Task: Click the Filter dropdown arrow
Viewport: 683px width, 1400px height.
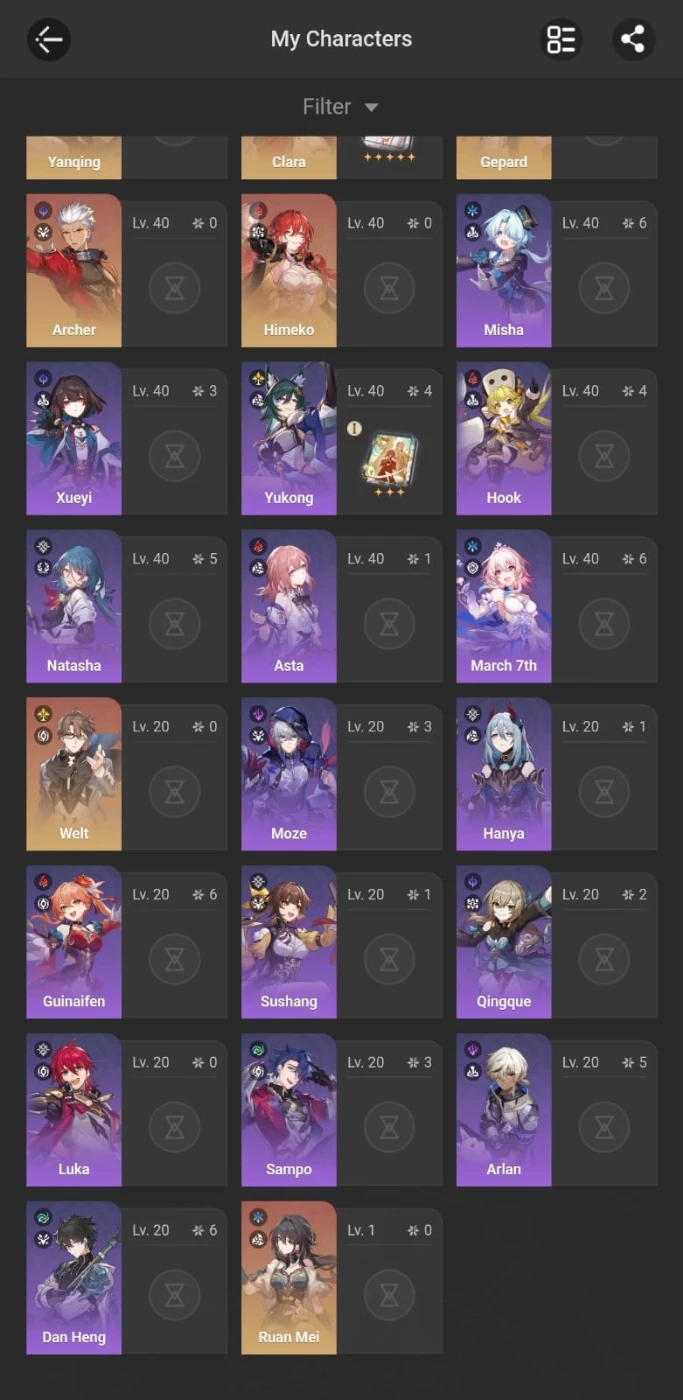Action: tap(371, 107)
